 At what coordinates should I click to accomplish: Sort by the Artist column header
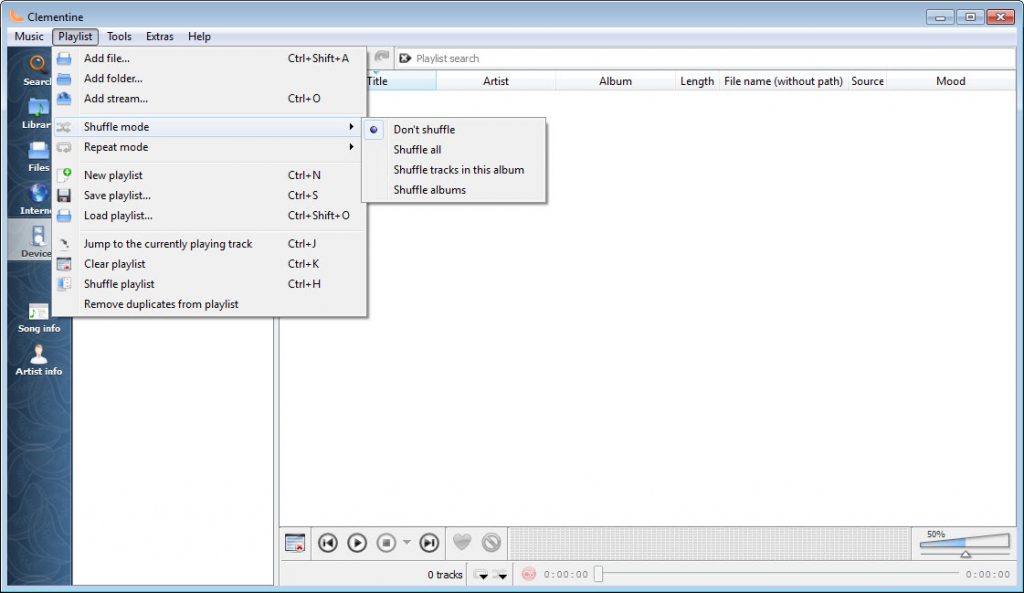coord(496,81)
